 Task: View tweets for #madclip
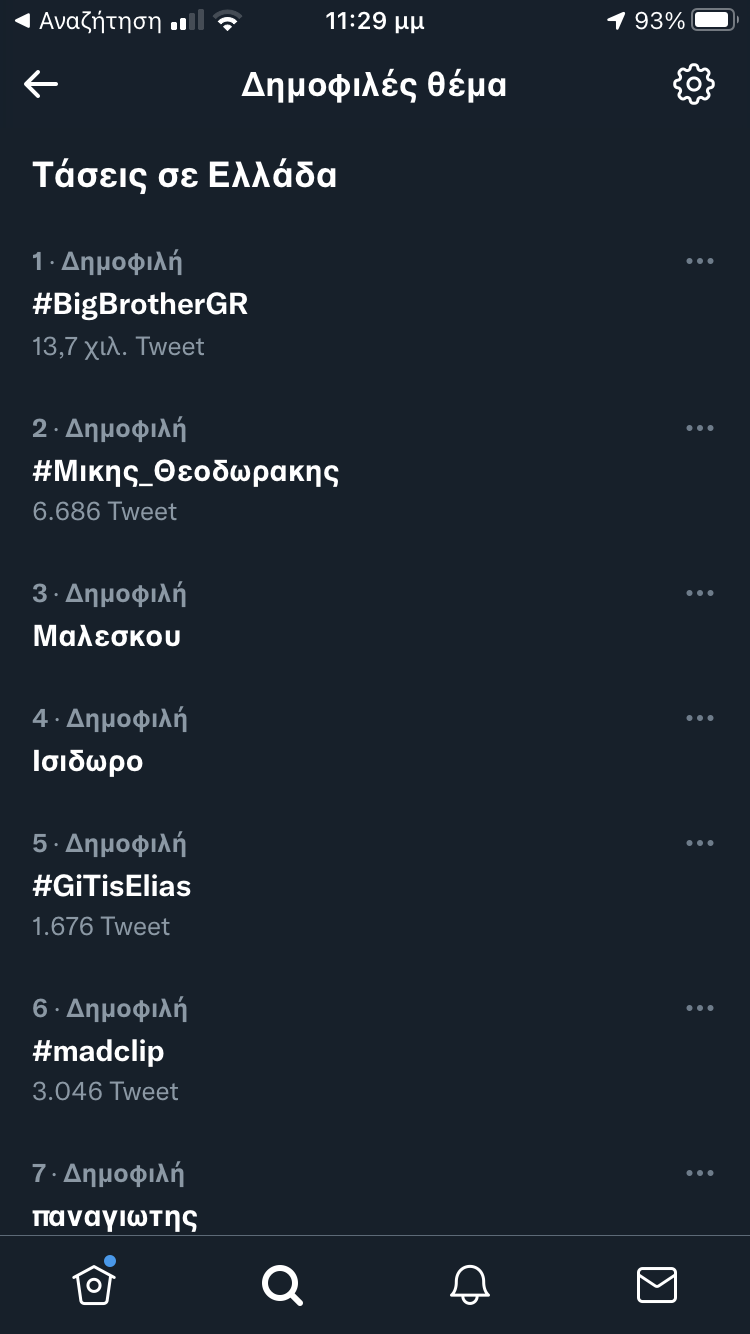(x=98, y=1051)
